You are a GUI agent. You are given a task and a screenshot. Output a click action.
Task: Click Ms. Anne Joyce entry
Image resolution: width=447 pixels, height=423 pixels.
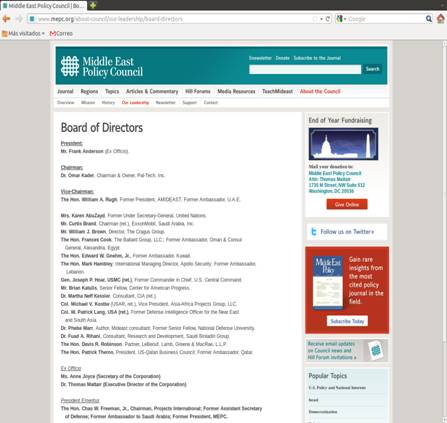[x=111, y=376]
